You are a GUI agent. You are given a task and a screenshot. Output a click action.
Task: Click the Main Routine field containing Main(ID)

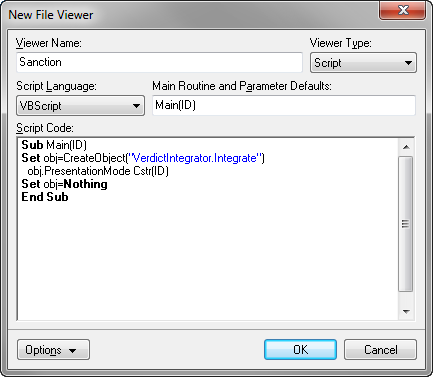pyautogui.click(x=284, y=105)
